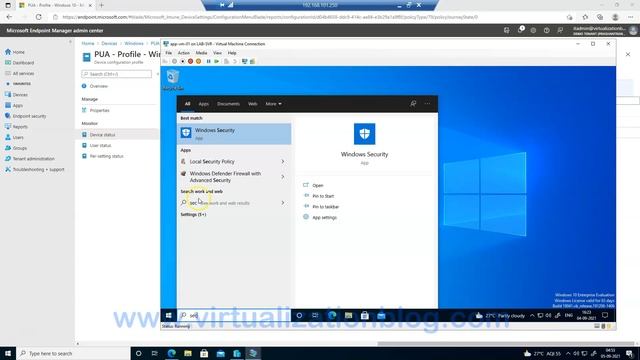Open File menu in VM Connection

pos(169,53)
